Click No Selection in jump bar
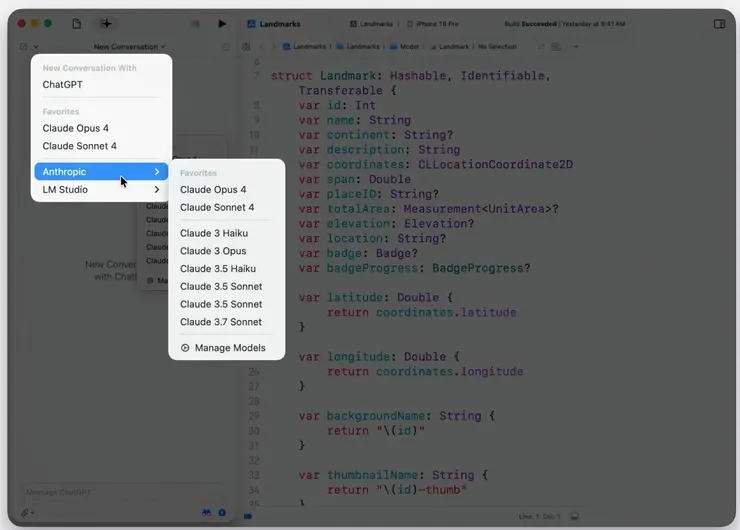 click(497, 47)
